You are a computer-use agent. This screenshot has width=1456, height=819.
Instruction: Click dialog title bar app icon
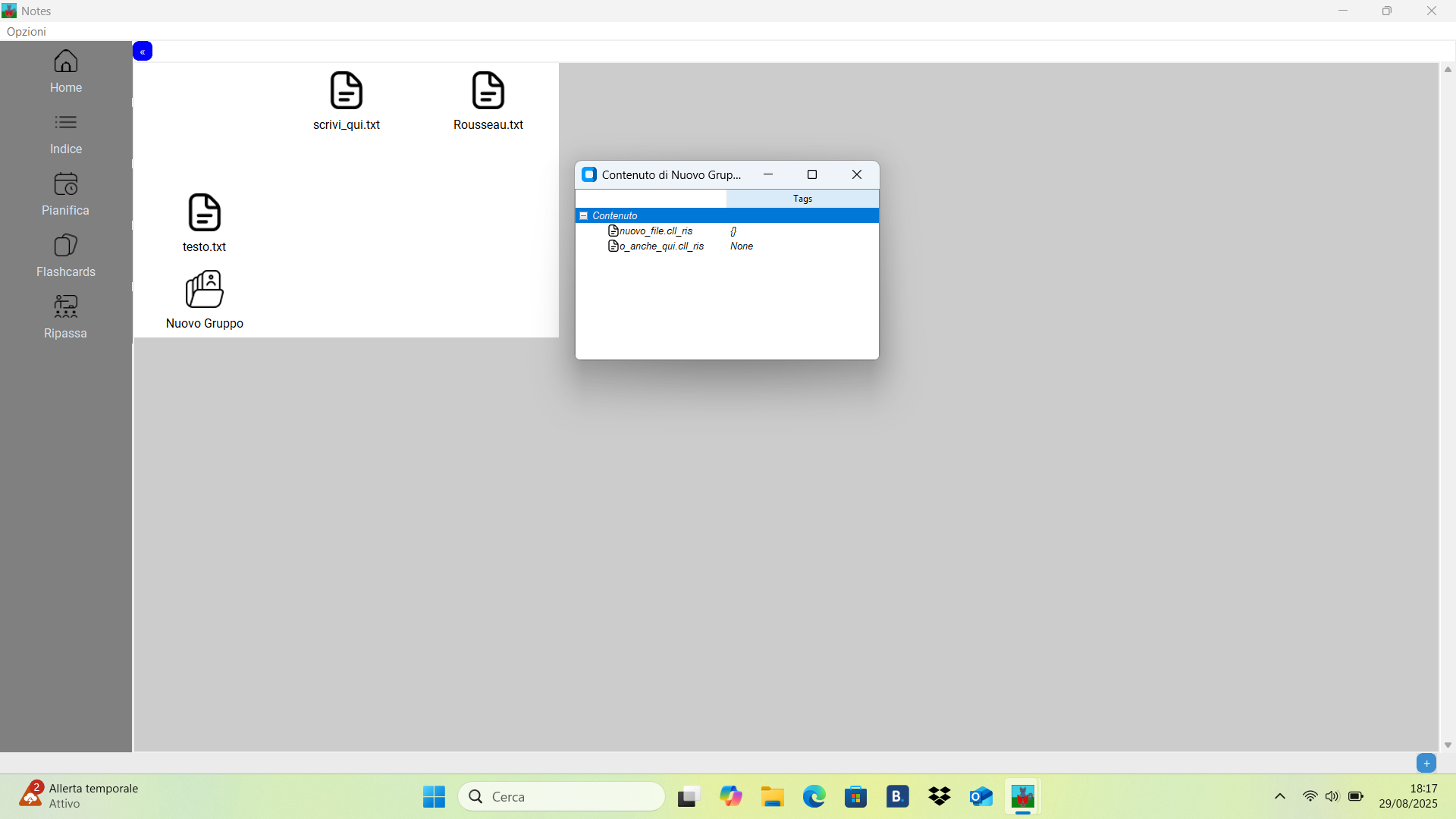(x=589, y=174)
